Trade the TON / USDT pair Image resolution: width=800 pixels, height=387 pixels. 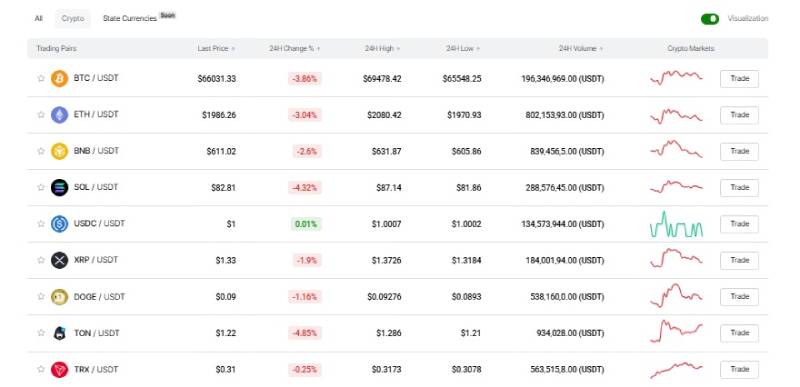tap(739, 333)
